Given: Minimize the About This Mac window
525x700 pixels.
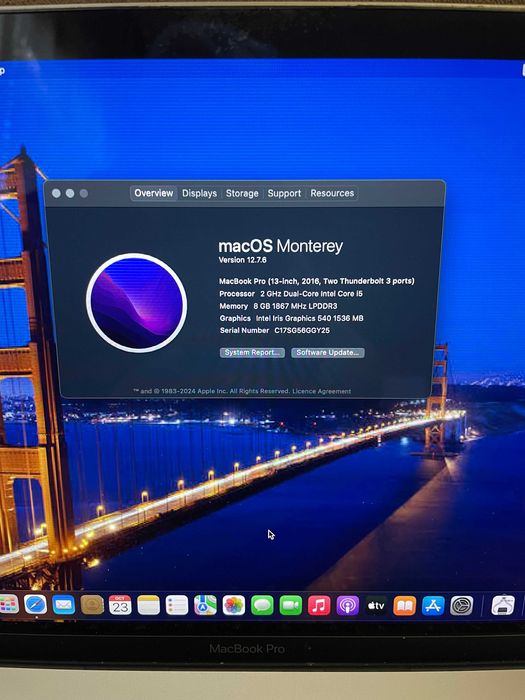Looking at the screenshot, I should click(x=70, y=193).
